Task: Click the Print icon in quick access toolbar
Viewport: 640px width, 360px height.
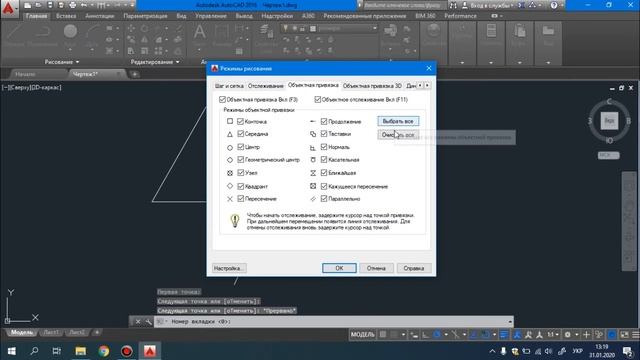Action: coord(73,5)
